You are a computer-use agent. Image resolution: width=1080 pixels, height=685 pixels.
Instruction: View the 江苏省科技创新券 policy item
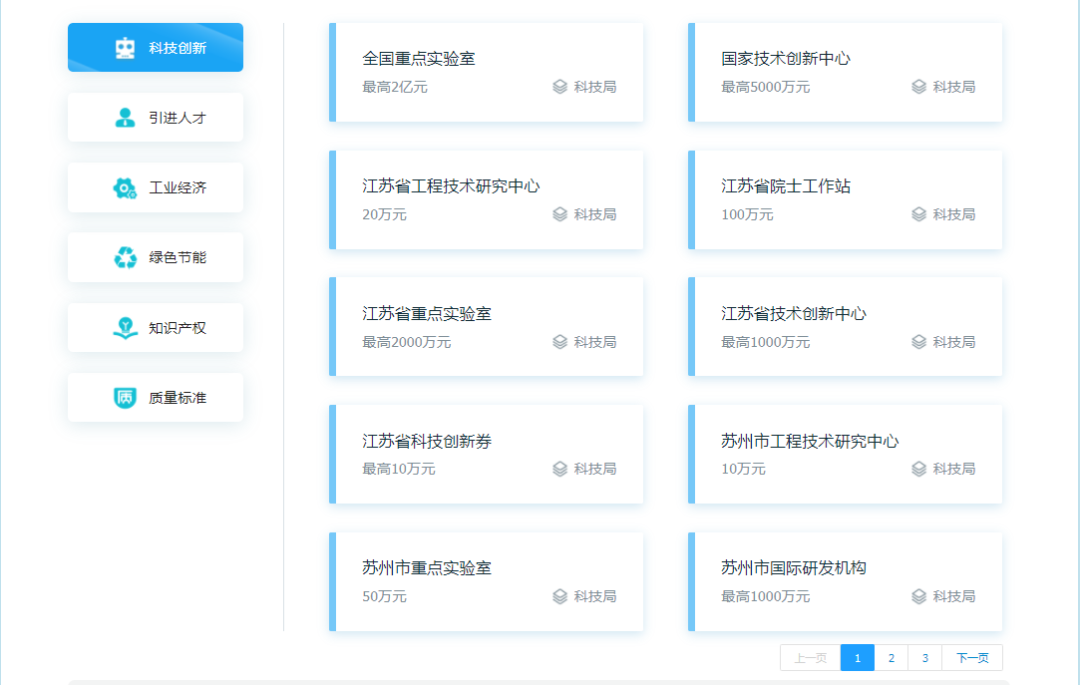click(x=486, y=454)
